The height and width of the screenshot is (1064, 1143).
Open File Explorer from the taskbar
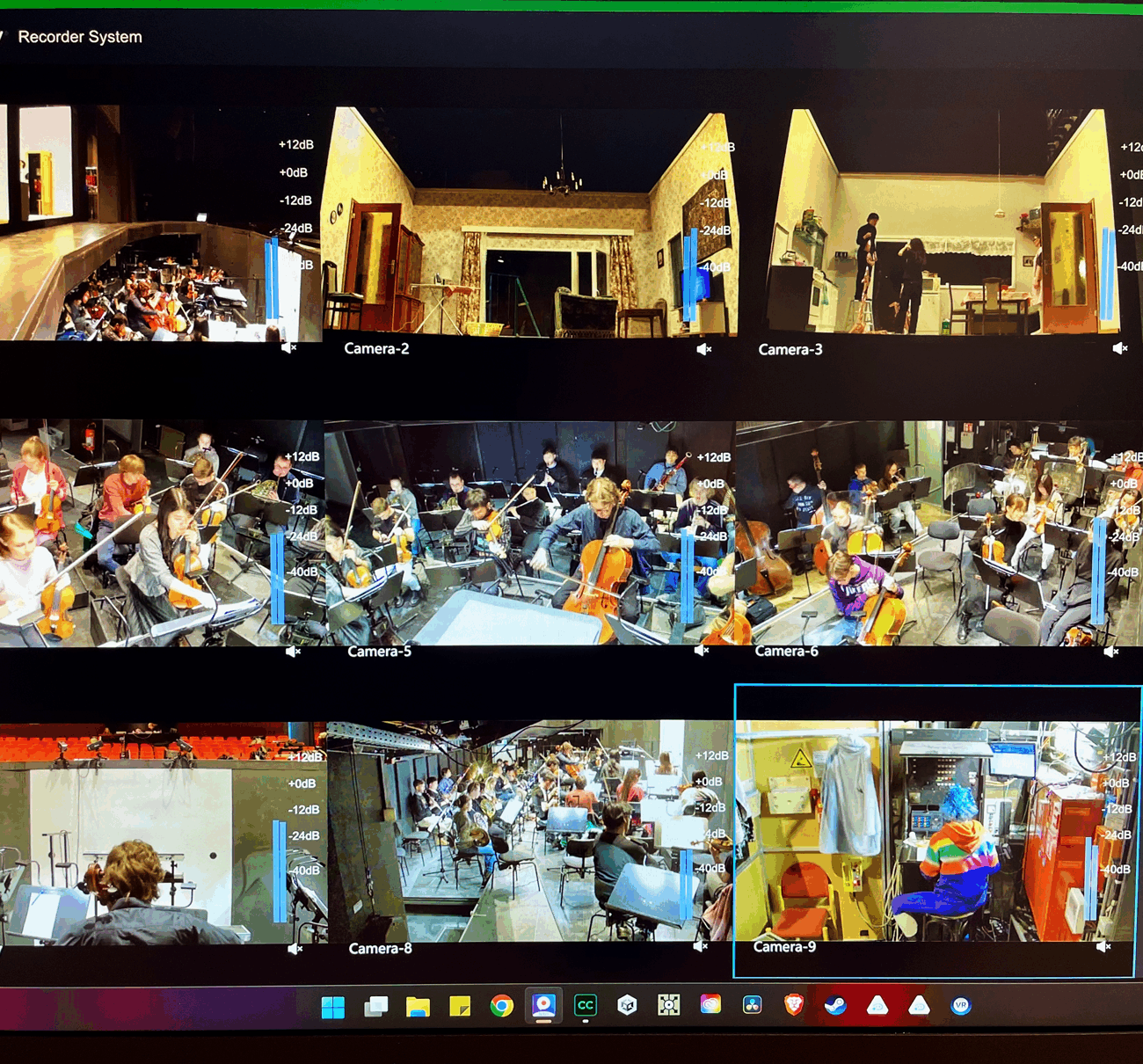click(x=418, y=1007)
